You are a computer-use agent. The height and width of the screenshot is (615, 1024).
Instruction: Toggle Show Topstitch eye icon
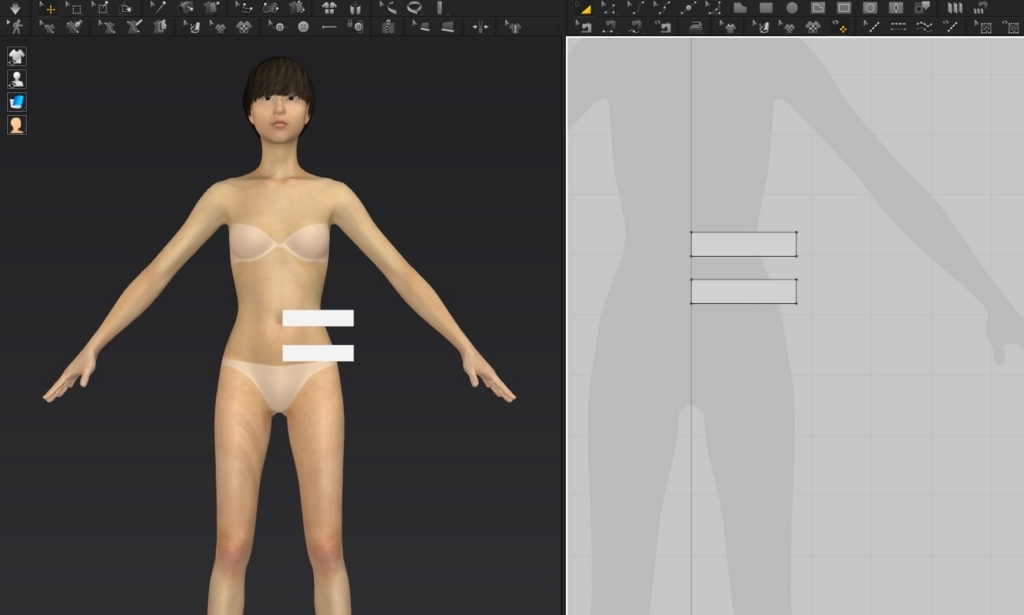click(952, 27)
